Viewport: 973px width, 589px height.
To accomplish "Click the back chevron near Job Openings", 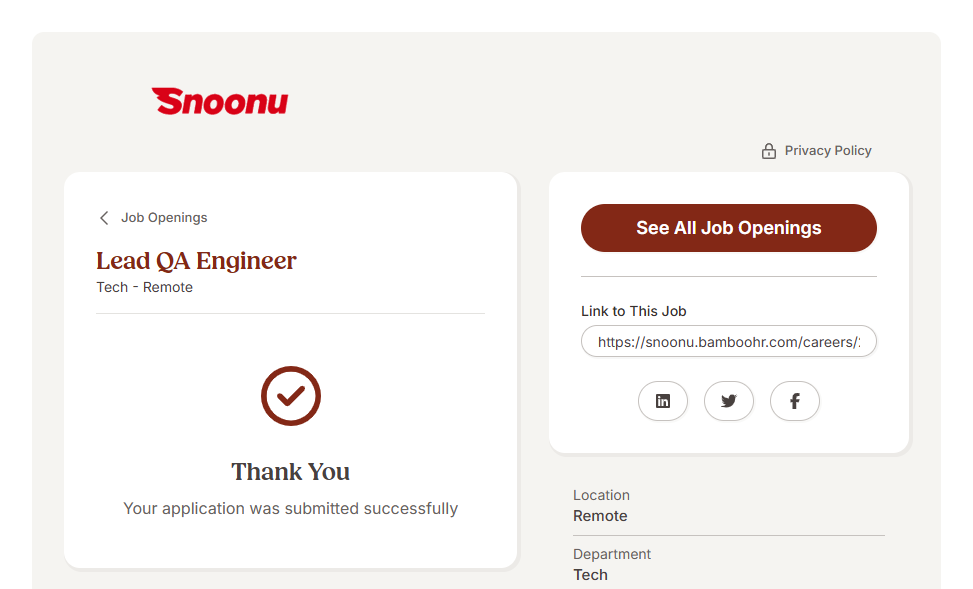I will coord(104,218).
